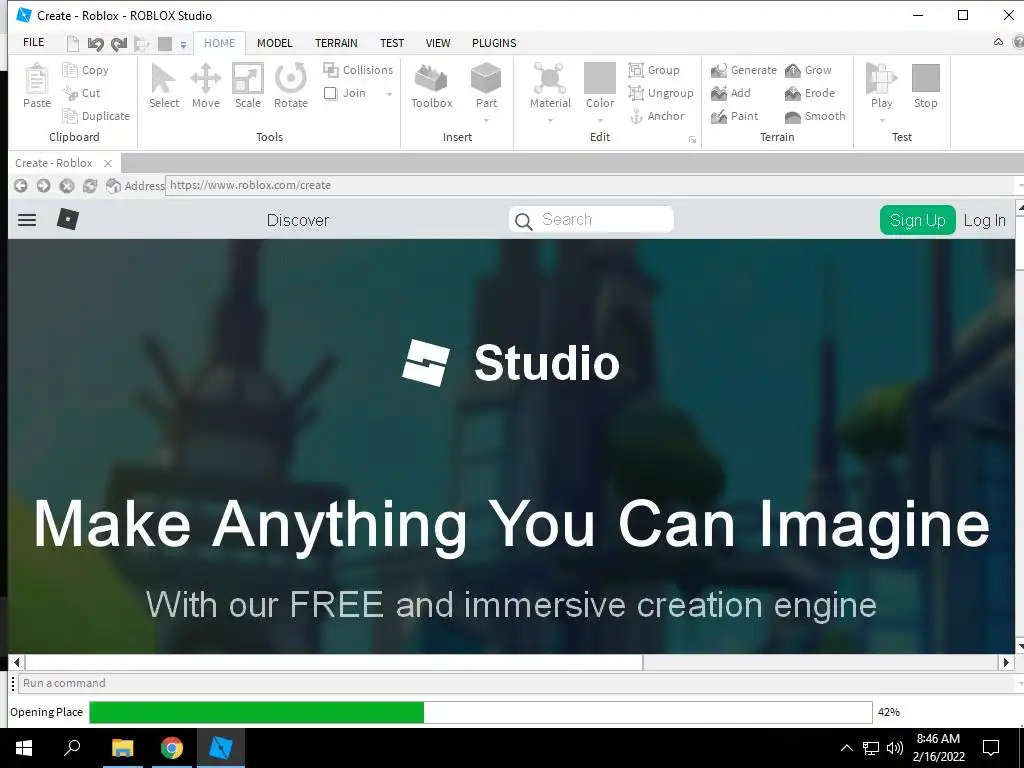Click the Copy icon in Clipboard

coord(70,69)
